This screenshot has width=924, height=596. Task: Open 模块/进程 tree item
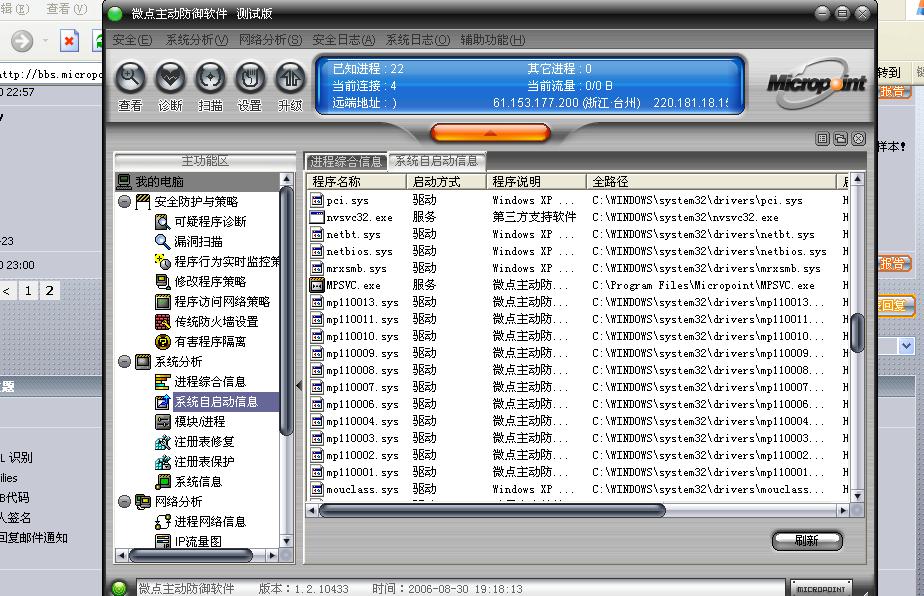[x=200, y=422]
